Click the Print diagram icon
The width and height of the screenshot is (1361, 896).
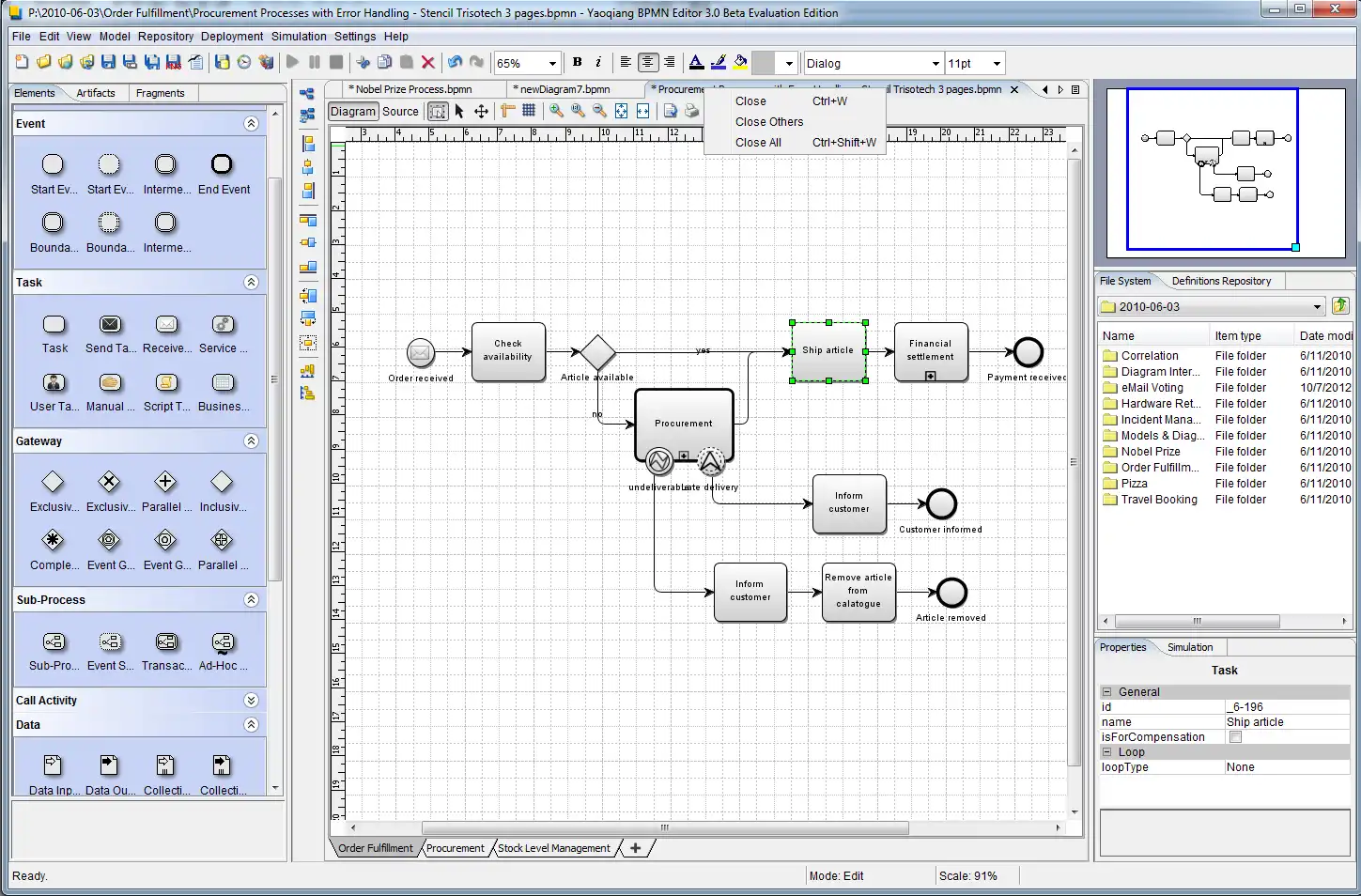tap(691, 111)
